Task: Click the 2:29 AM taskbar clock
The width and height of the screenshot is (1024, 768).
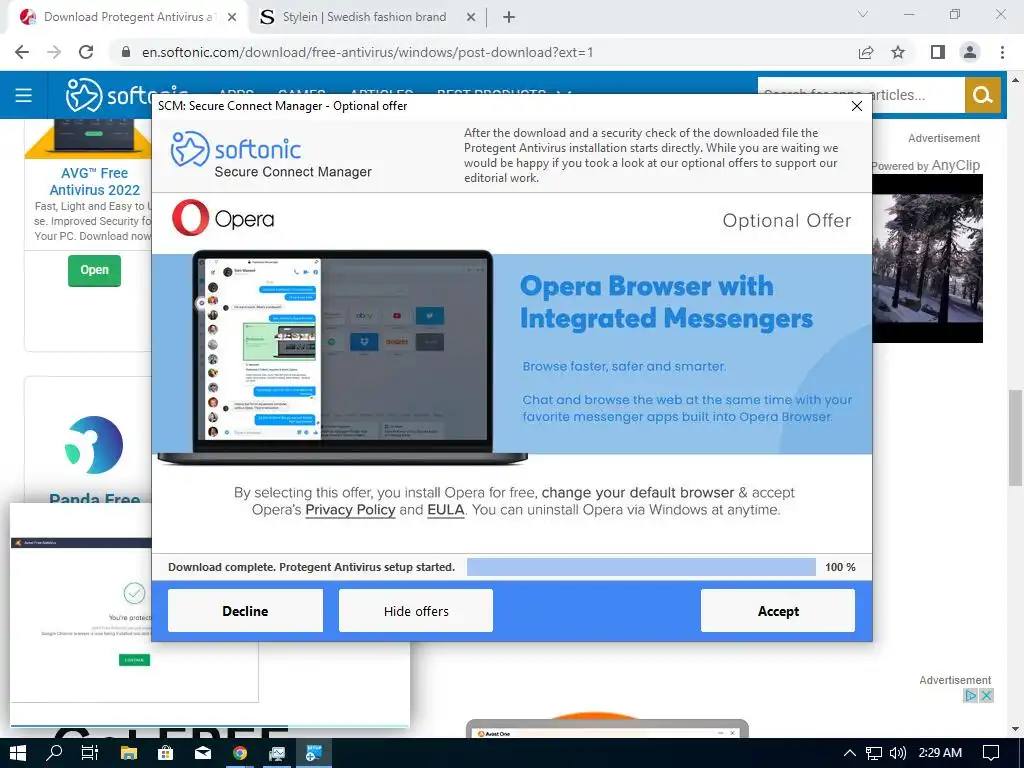Action: 940,753
